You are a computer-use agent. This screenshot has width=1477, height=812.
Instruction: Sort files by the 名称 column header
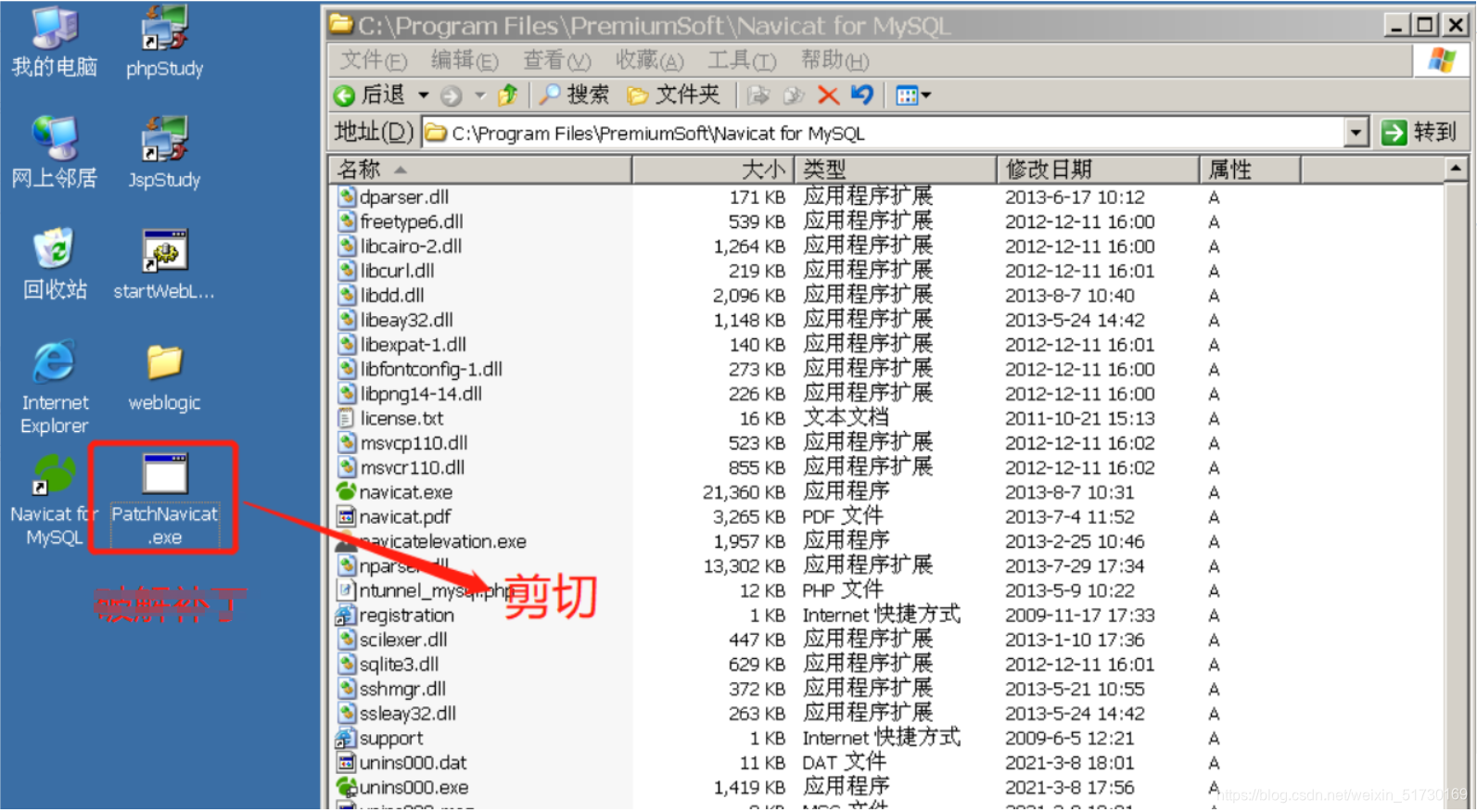(480, 170)
